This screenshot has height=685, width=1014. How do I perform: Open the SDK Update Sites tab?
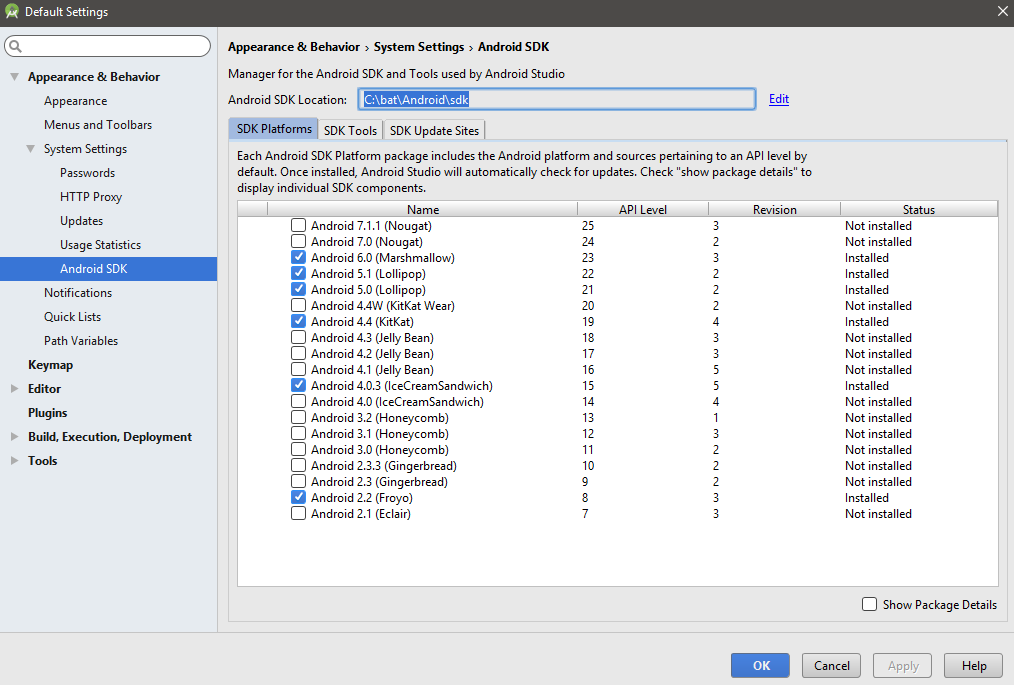(434, 130)
